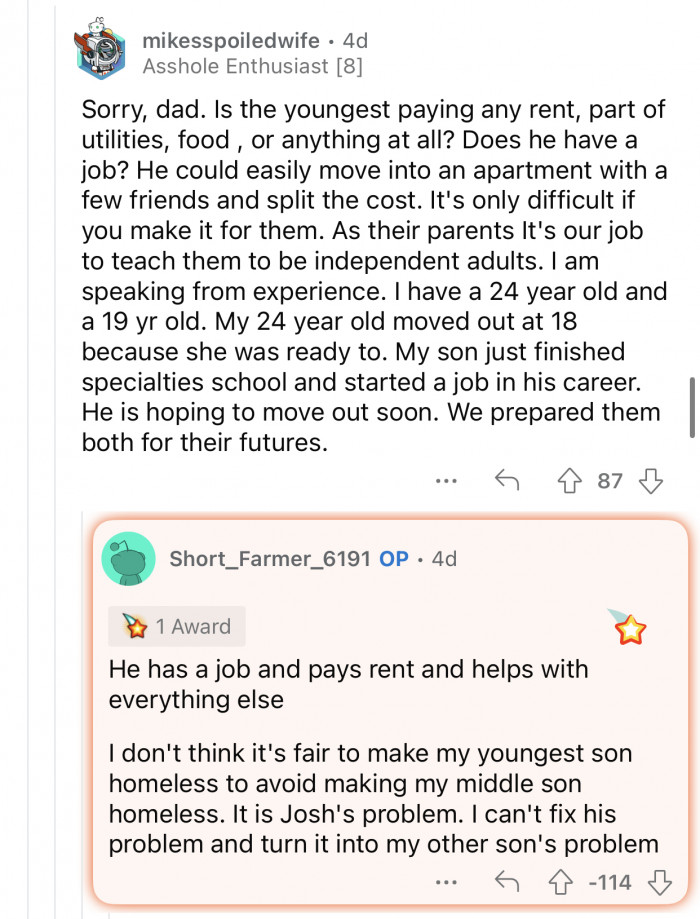Reply to Short_Farmer_6191's comment
This screenshot has height=919, width=700.
[x=507, y=882]
